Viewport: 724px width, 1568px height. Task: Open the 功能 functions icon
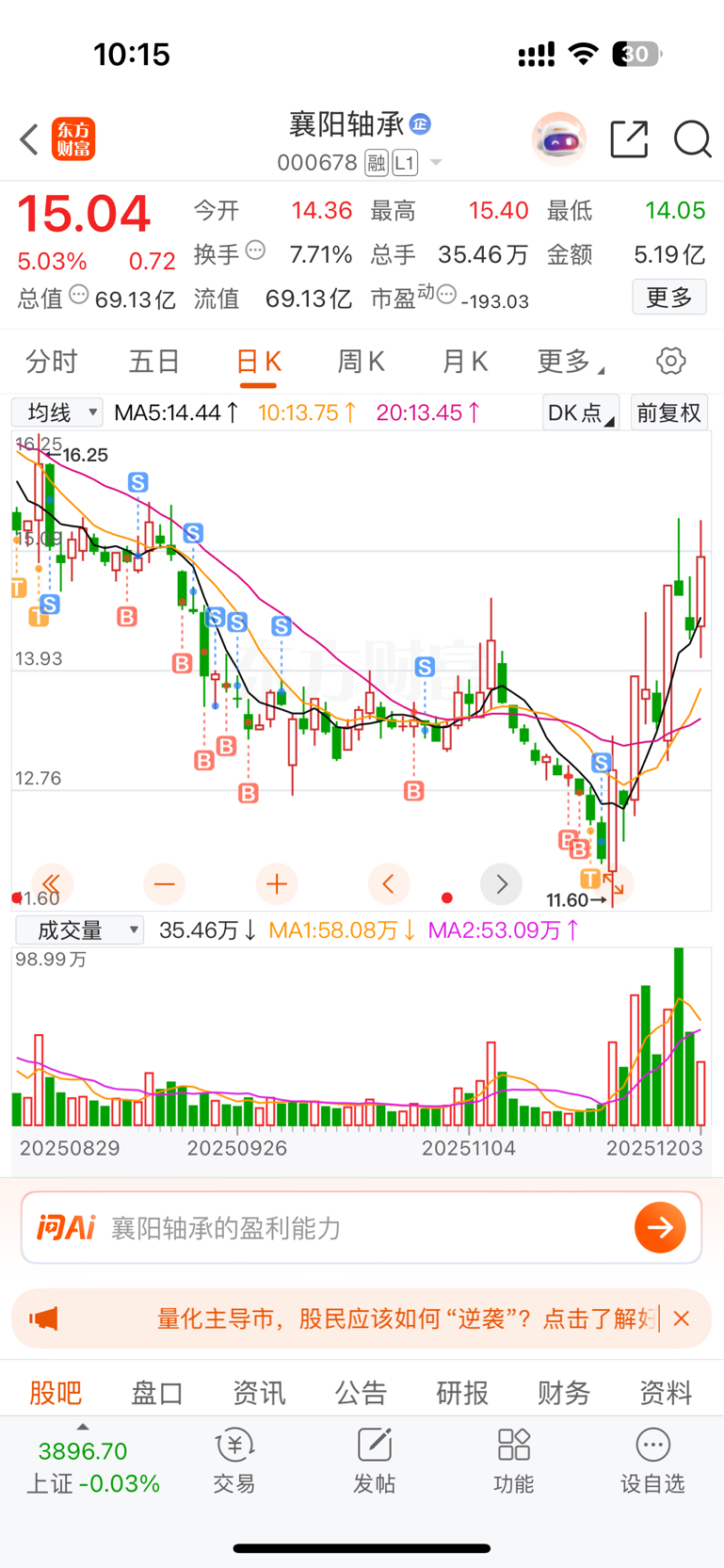pos(513,1461)
